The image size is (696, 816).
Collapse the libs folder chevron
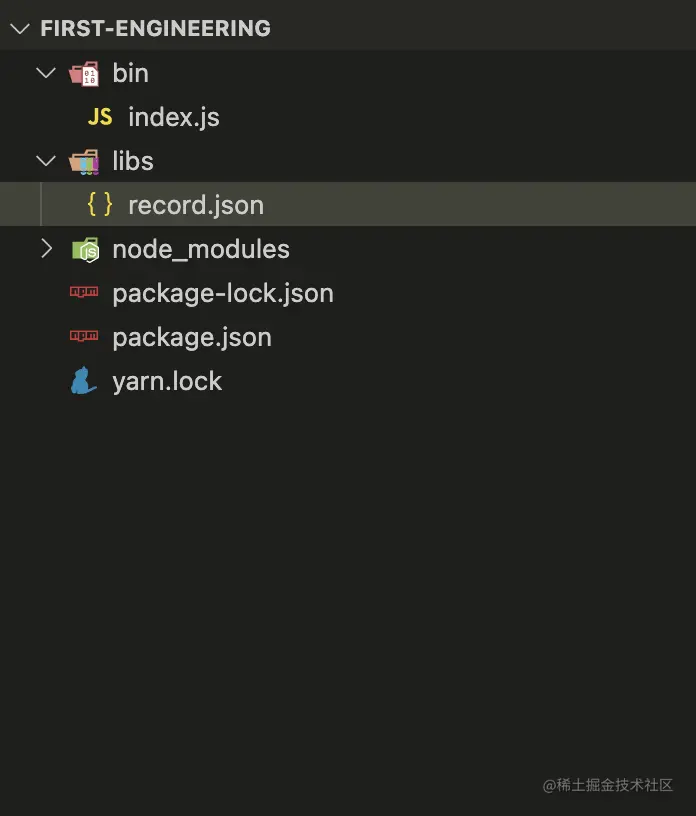click(x=46, y=161)
